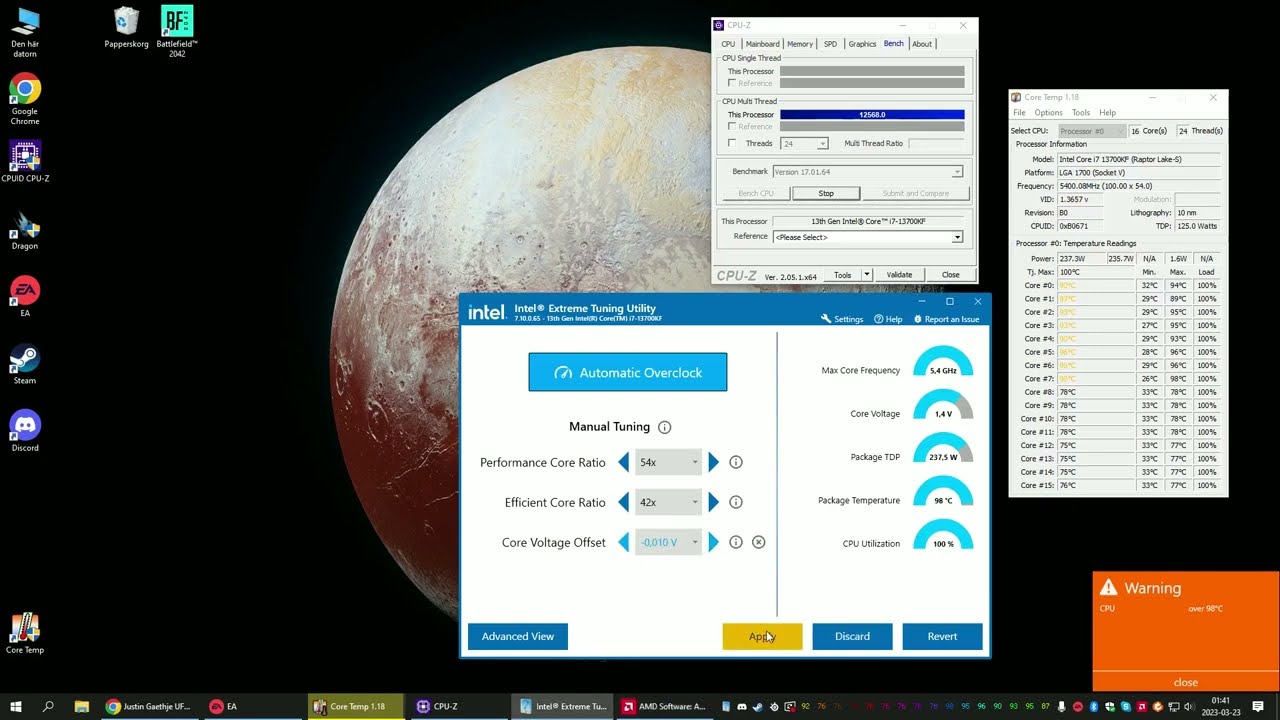
Task: Select Den här datorn desktop icon
Action: coord(25,31)
